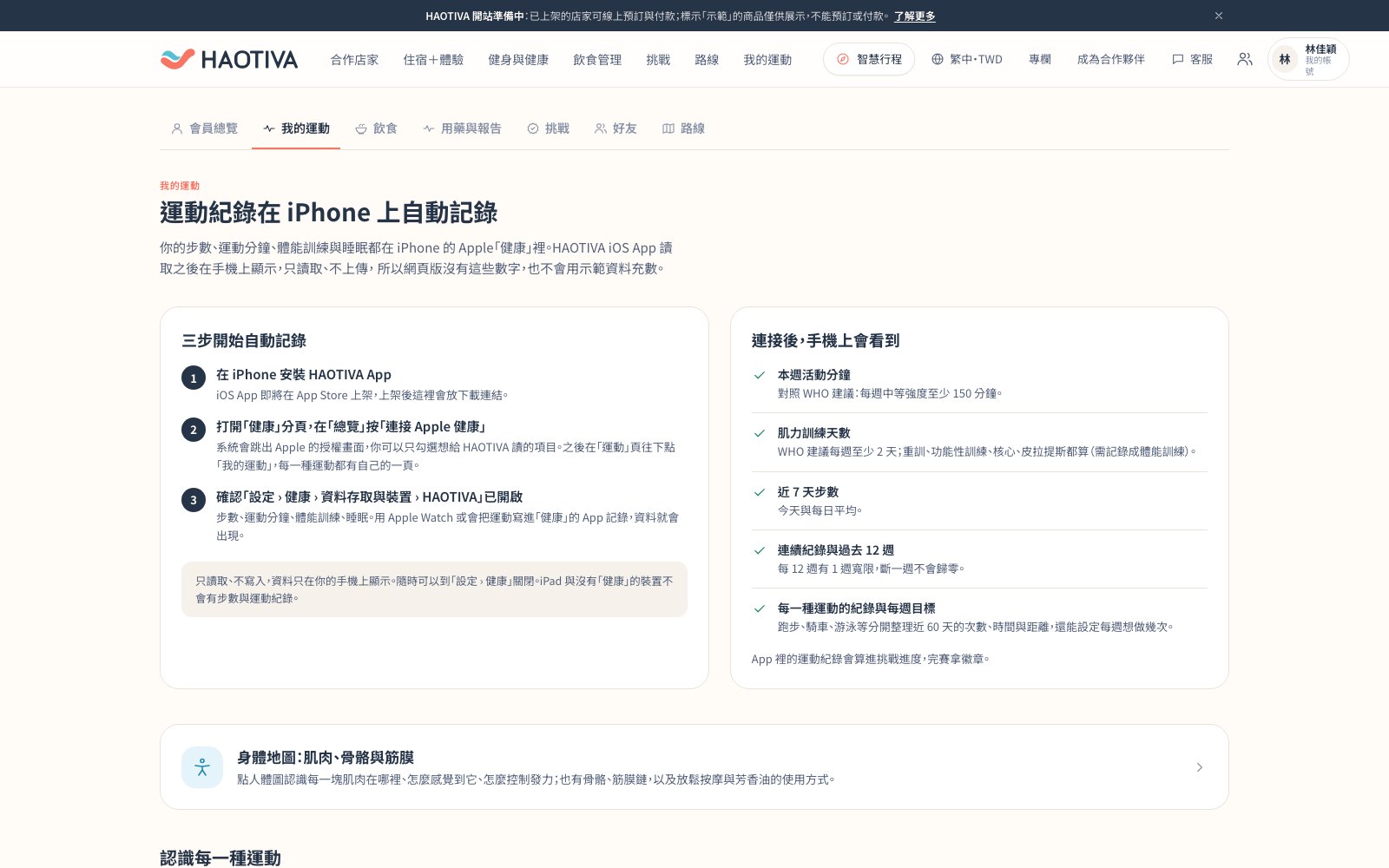Screen dimensions: 1389x868
Task: Click the 林 avatar circle
Action: point(1285,59)
